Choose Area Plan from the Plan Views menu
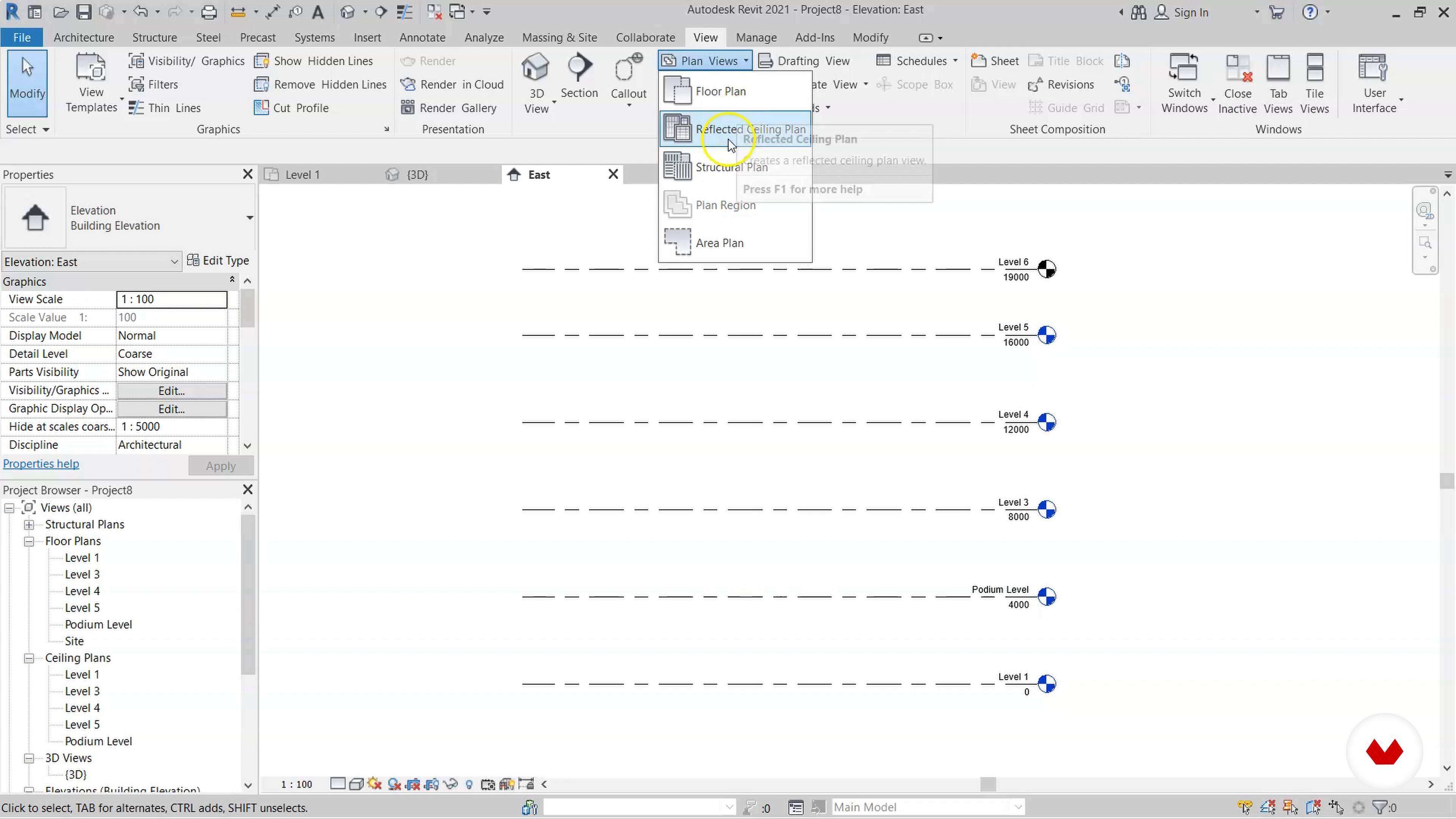The width and height of the screenshot is (1456, 819). [x=735, y=243]
